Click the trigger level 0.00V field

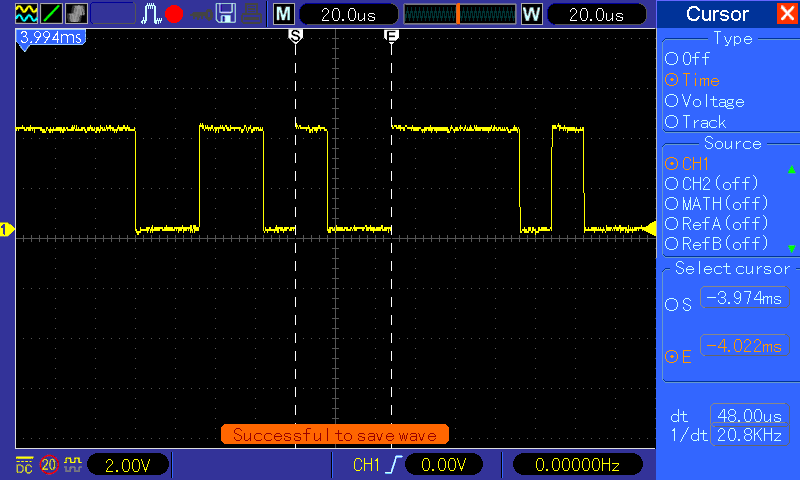[x=444, y=465]
